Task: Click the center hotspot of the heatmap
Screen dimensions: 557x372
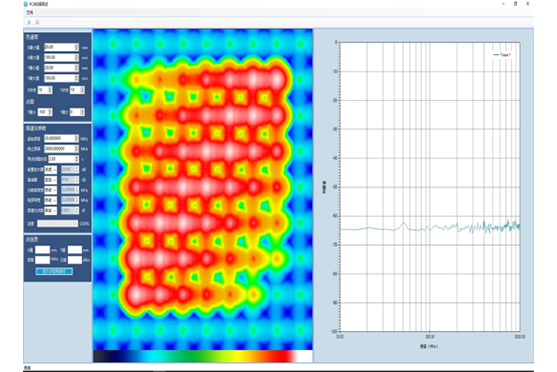Action: (206, 187)
